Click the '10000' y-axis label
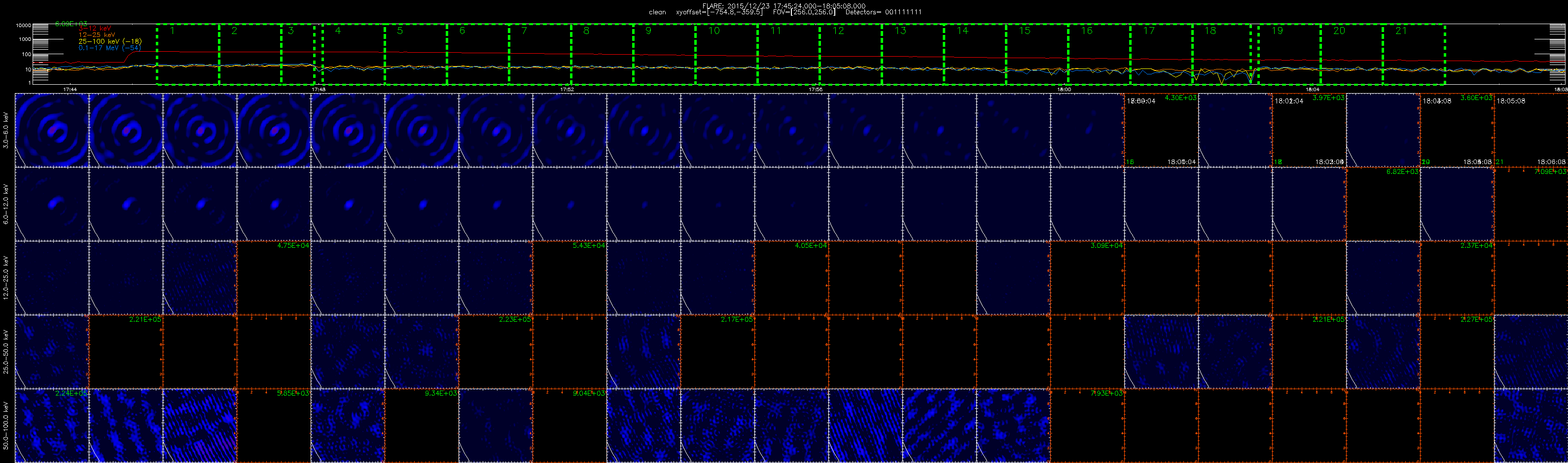 (x=24, y=26)
